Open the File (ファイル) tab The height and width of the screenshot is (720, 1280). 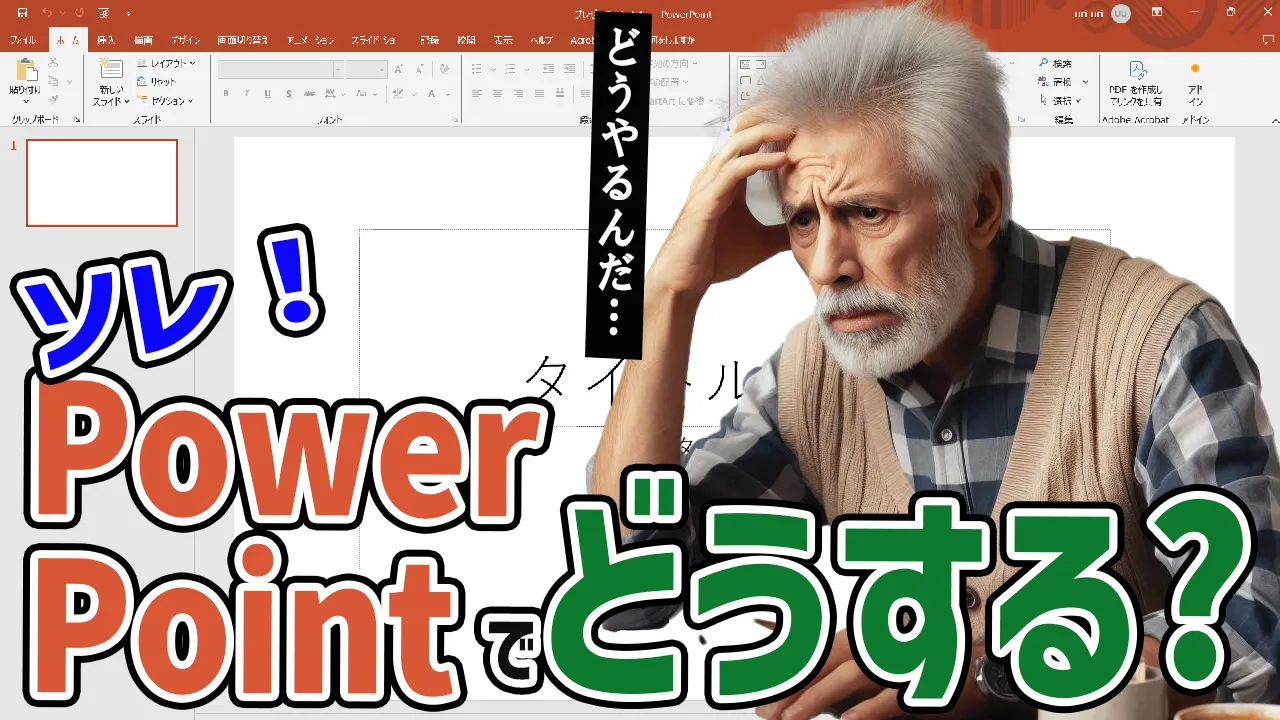pyautogui.click(x=23, y=40)
